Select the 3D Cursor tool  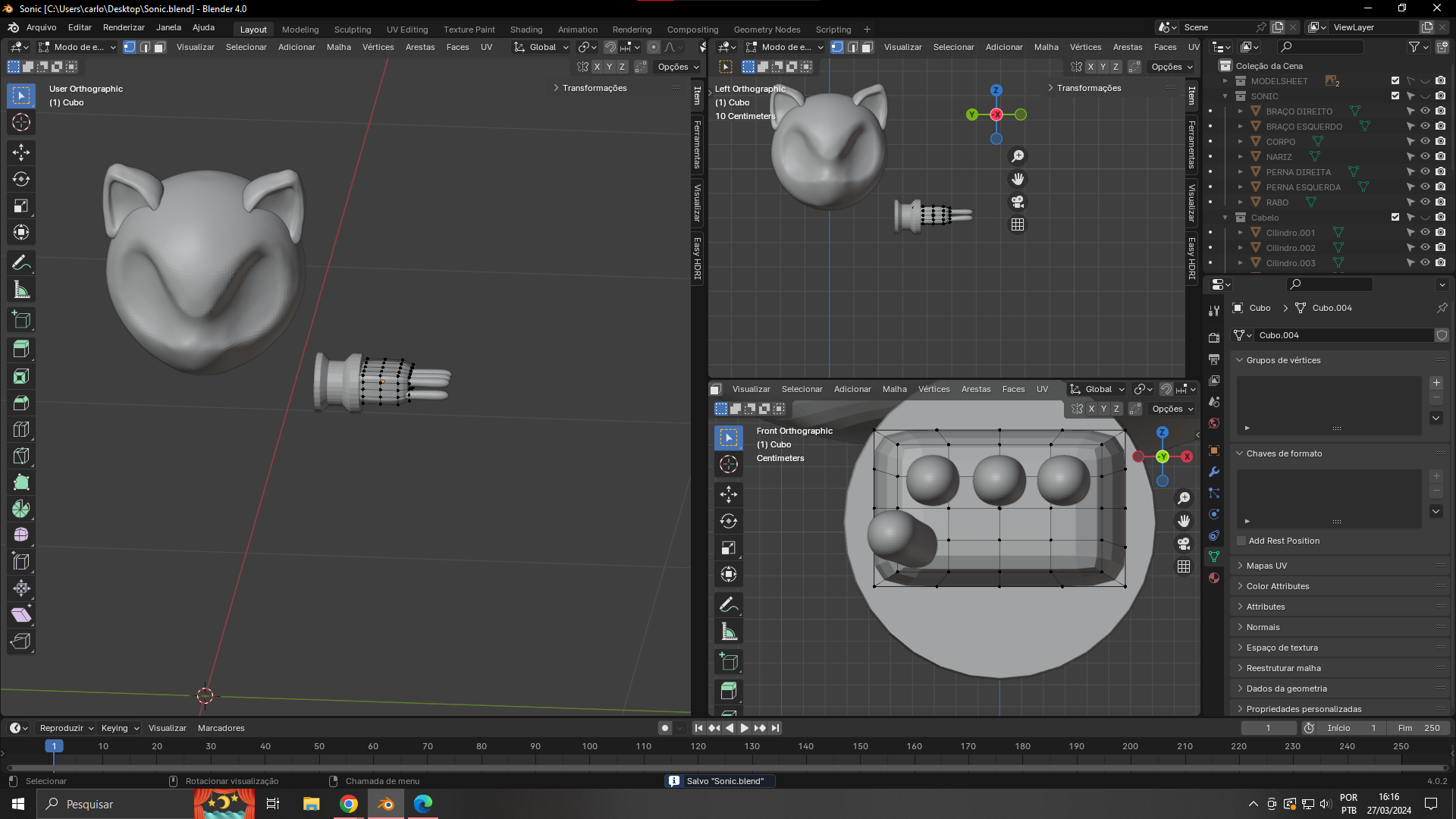pyautogui.click(x=21, y=122)
